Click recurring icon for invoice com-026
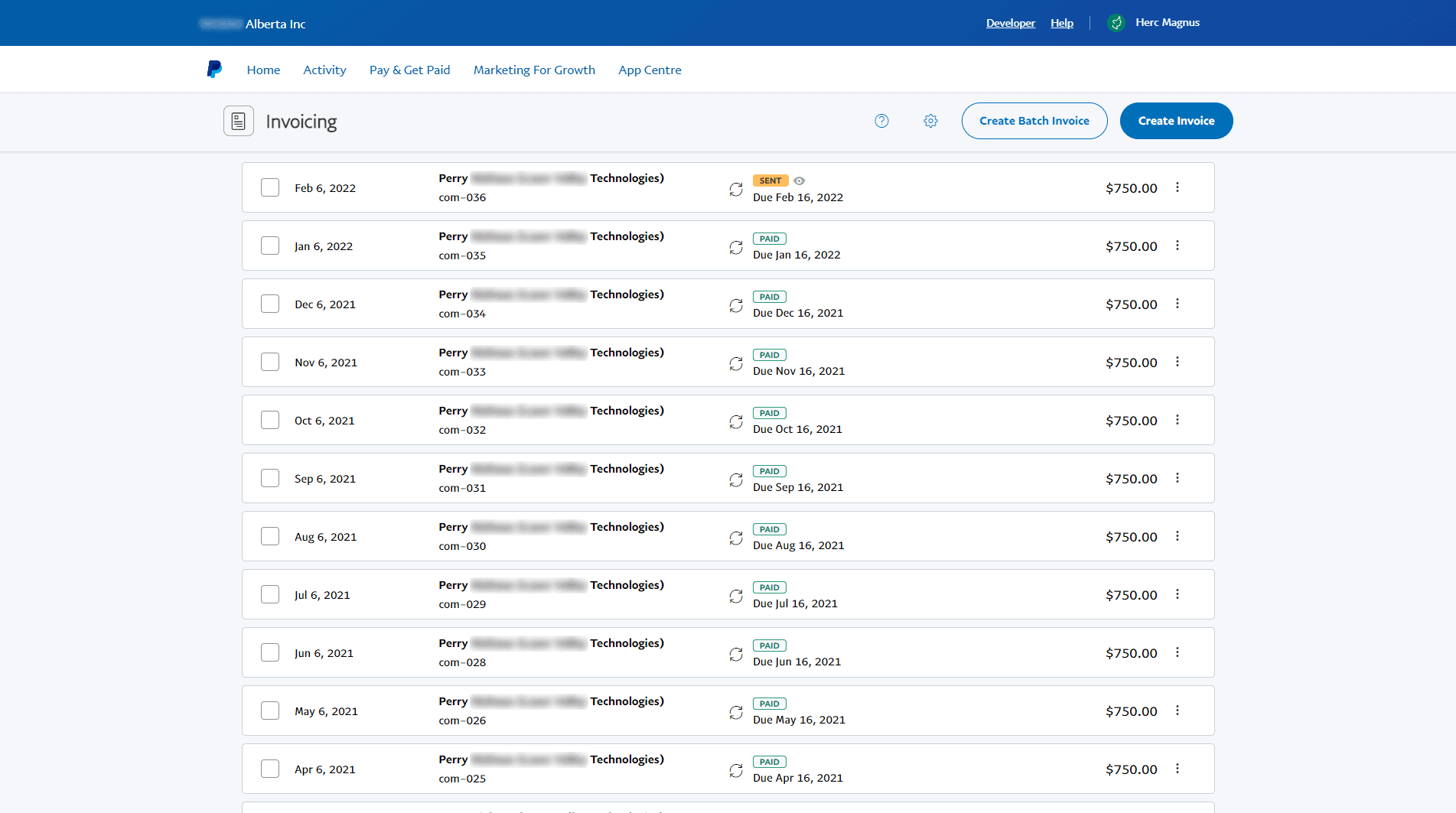 click(x=736, y=712)
